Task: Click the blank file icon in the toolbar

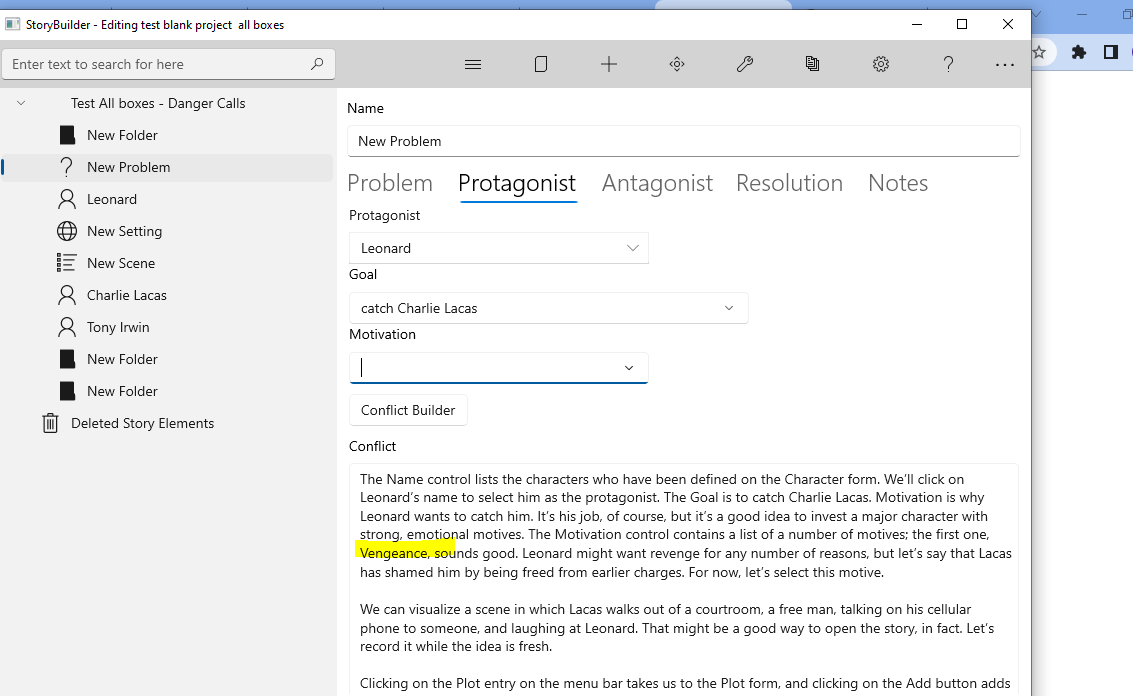Action: [541, 63]
